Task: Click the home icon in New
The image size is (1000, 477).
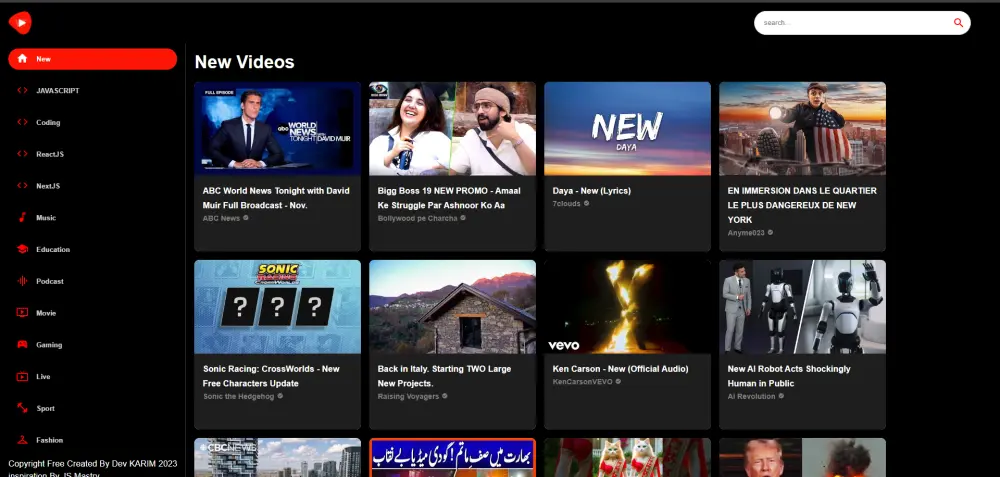Action: [22, 59]
